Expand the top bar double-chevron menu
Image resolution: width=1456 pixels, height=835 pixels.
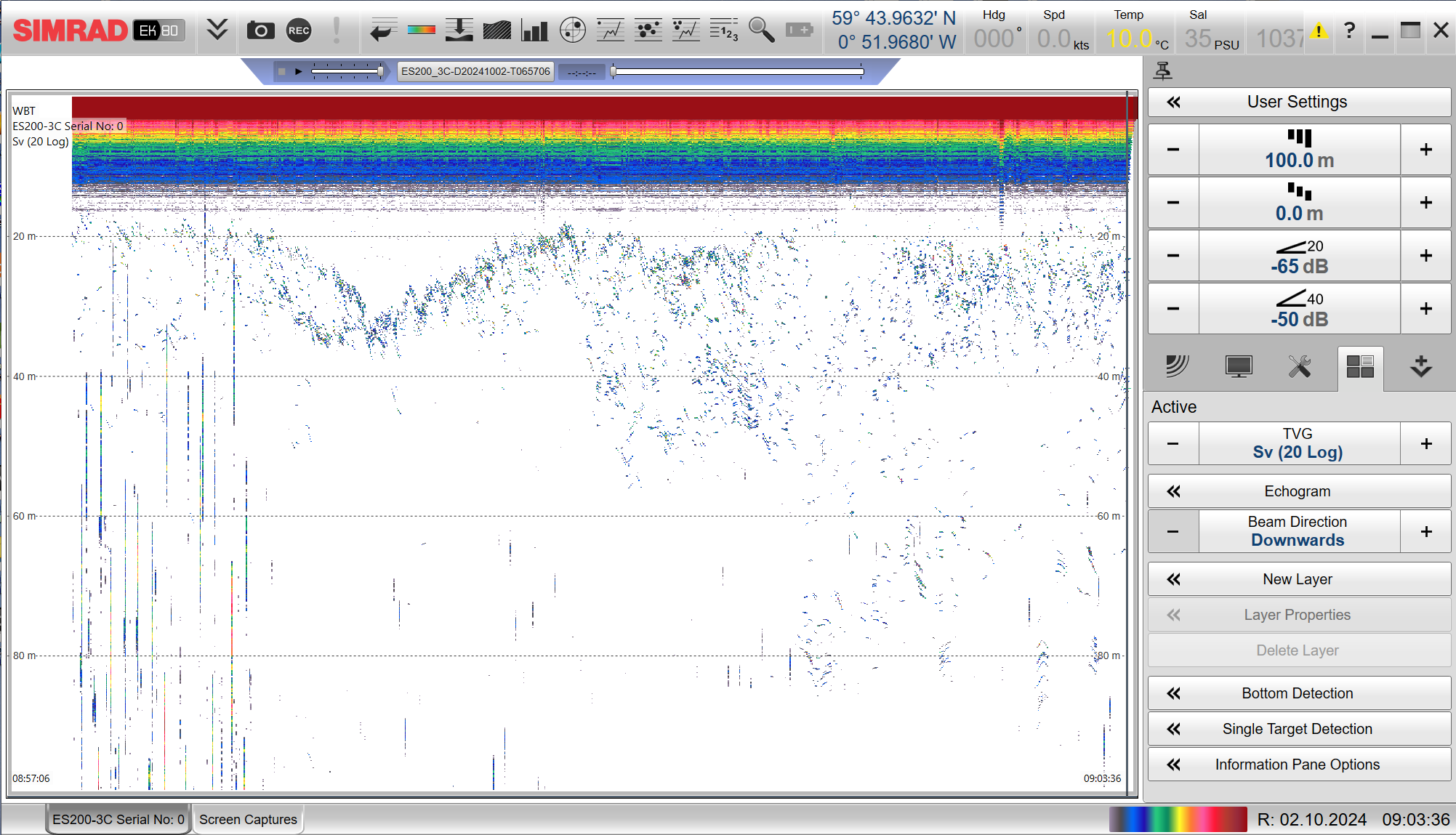[x=217, y=31]
